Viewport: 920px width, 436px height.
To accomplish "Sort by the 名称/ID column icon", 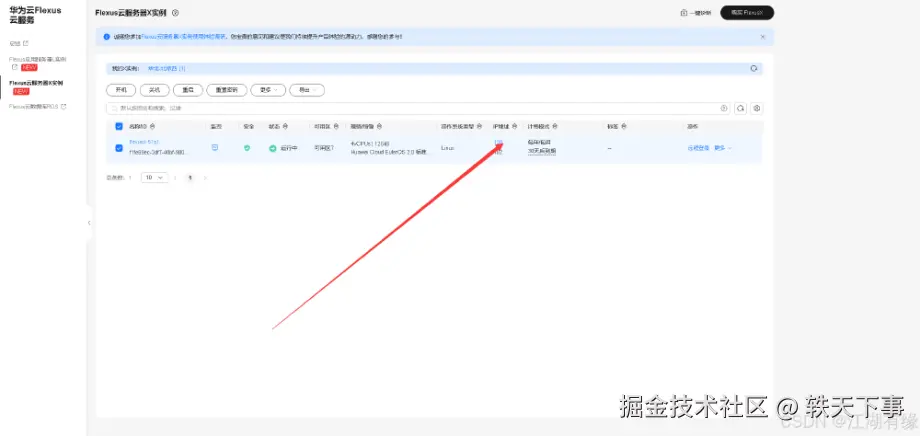I will tap(153, 126).
